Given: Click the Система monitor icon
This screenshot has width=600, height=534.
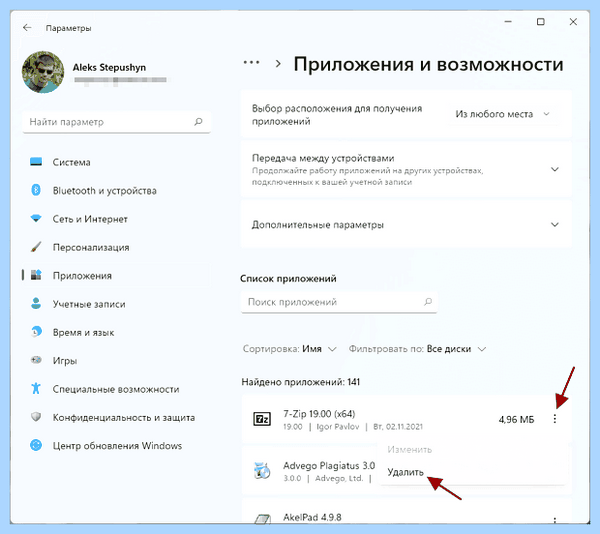Looking at the screenshot, I should coord(36,162).
